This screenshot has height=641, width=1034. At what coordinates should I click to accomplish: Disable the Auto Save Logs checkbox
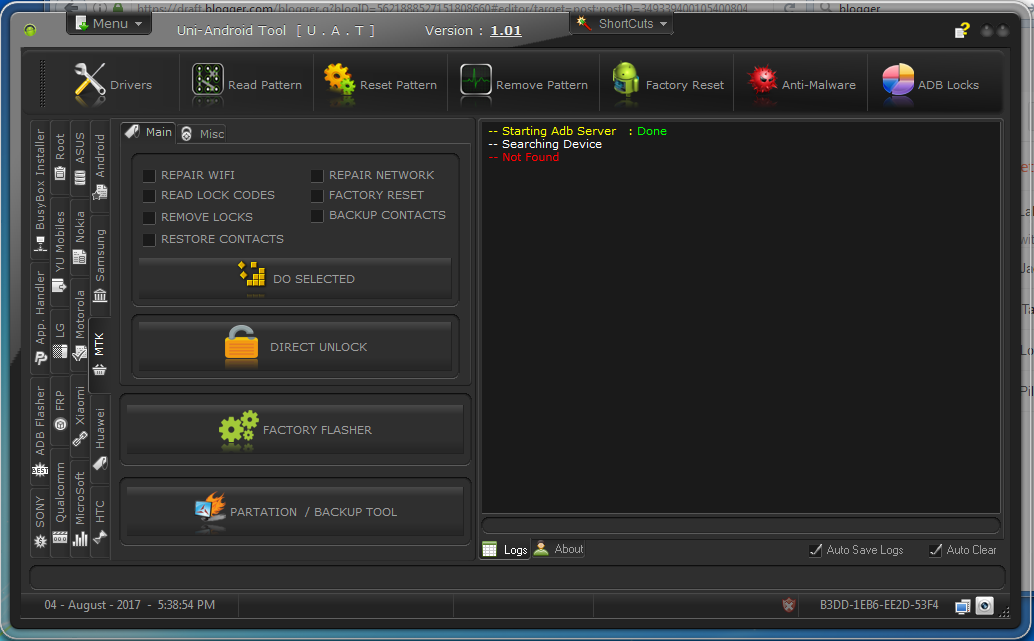click(x=815, y=549)
